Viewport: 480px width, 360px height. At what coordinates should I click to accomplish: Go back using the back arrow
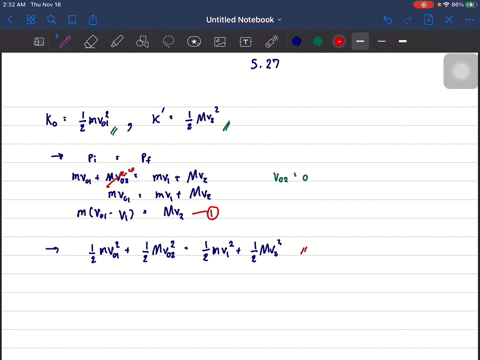pos(10,20)
